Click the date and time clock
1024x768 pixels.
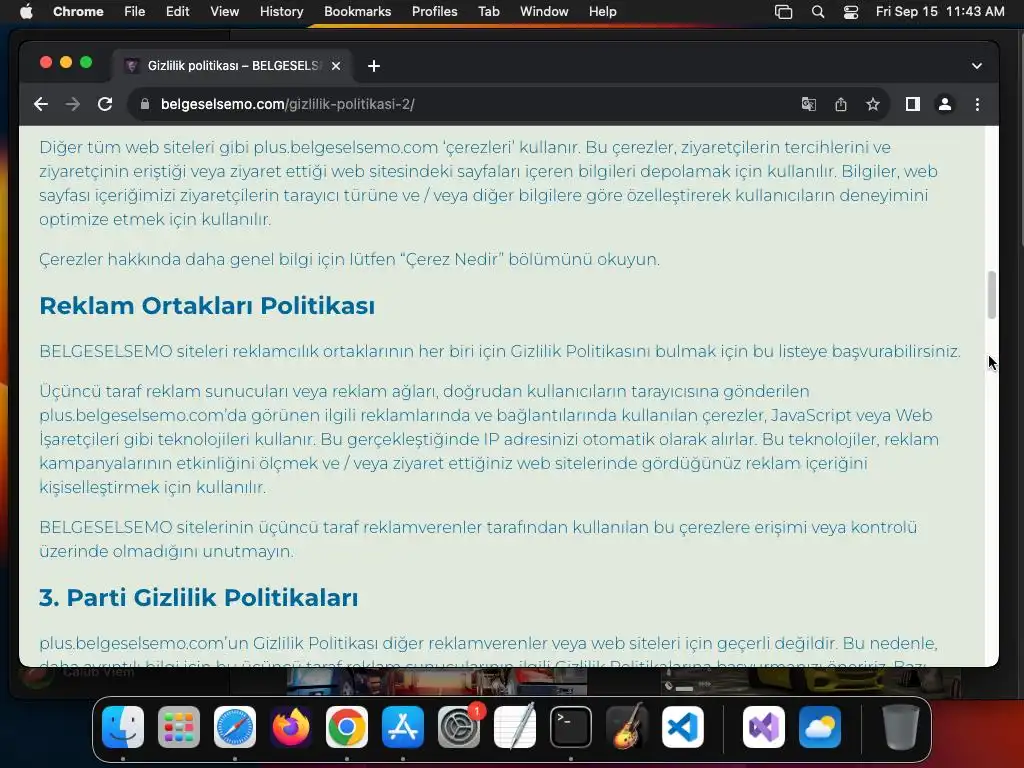[940, 11]
